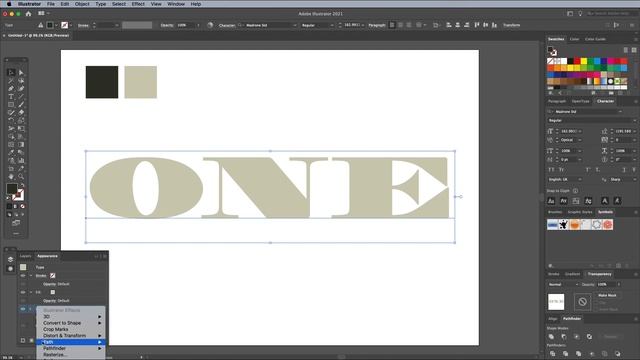640x360 pixels.
Task: Open the Object menu in menu bar
Action: click(82, 4)
